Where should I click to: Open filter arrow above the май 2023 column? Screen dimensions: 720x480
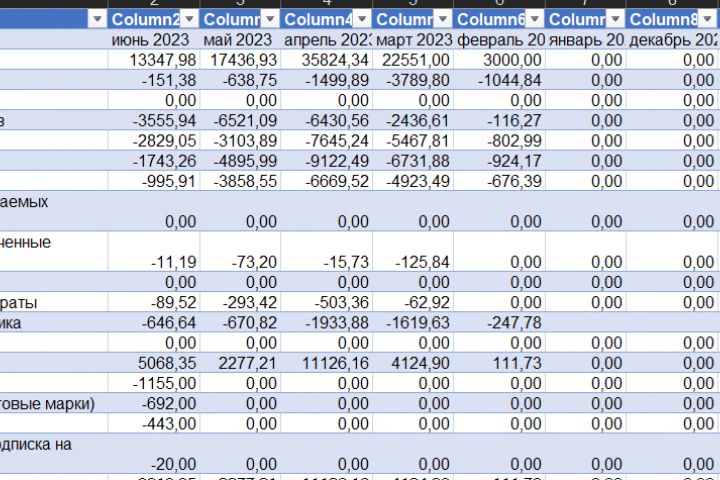click(270, 19)
